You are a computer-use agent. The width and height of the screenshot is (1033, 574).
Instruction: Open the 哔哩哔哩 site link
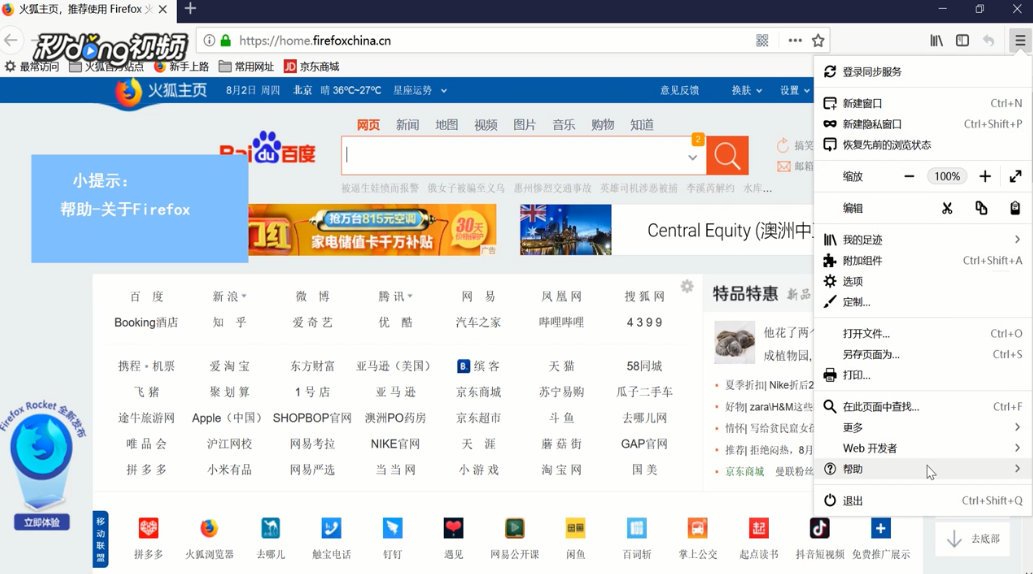[561, 322]
